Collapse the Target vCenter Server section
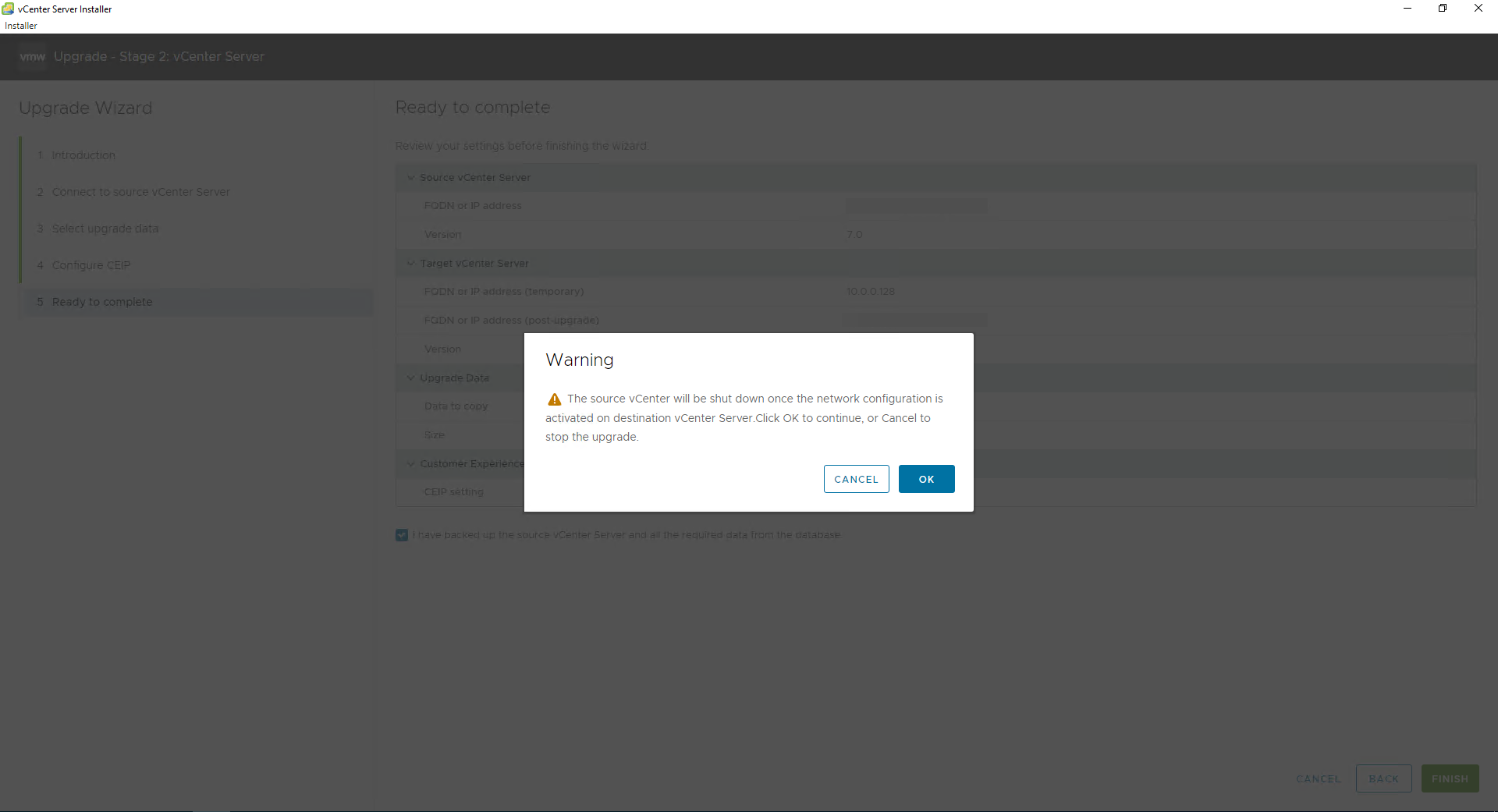The image size is (1498, 812). 411,264
